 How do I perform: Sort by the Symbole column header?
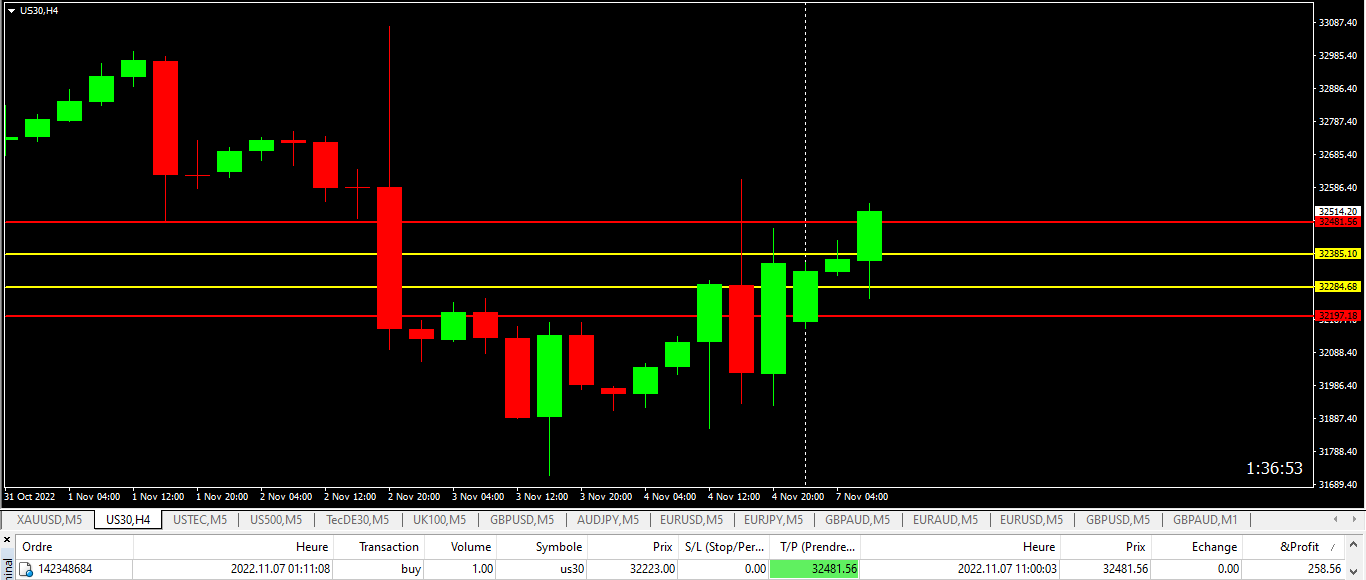point(542,547)
